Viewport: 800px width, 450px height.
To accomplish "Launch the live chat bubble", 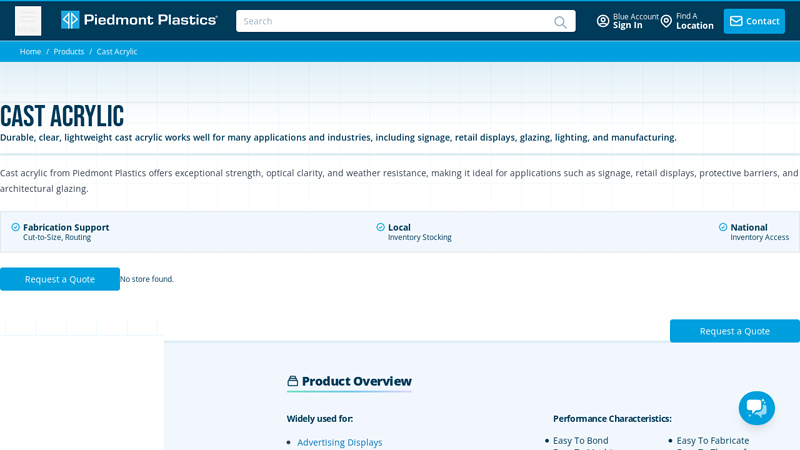I will click(756, 408).
